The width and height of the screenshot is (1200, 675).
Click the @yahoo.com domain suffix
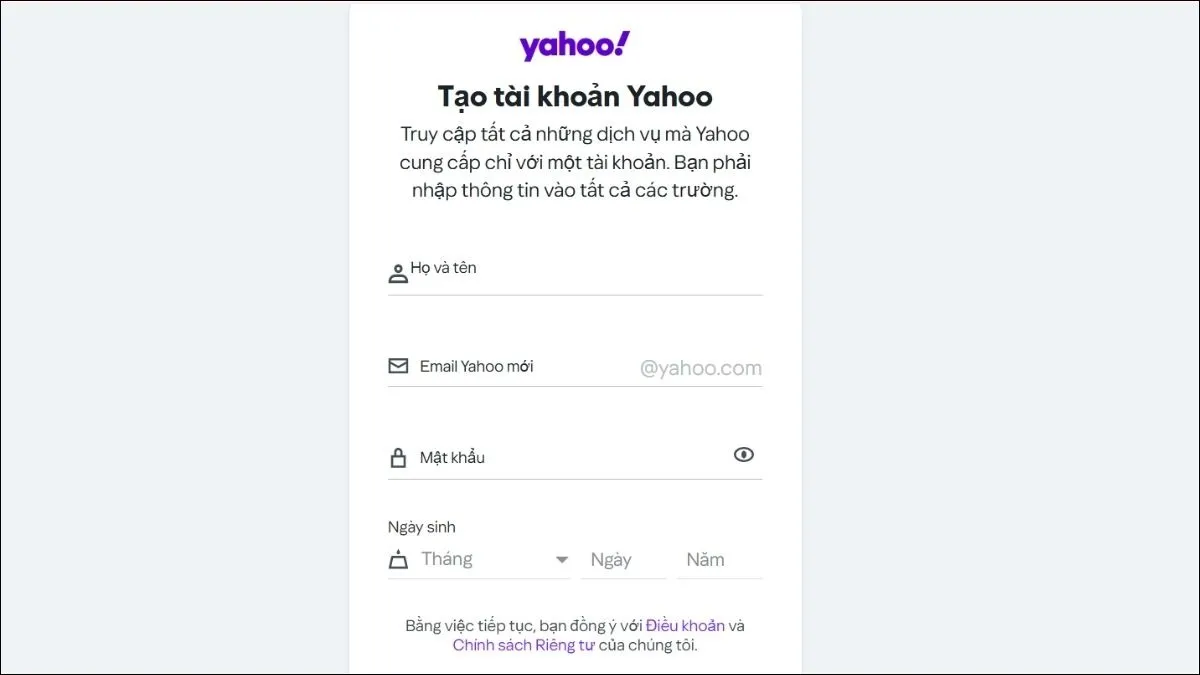coord(700,368)
